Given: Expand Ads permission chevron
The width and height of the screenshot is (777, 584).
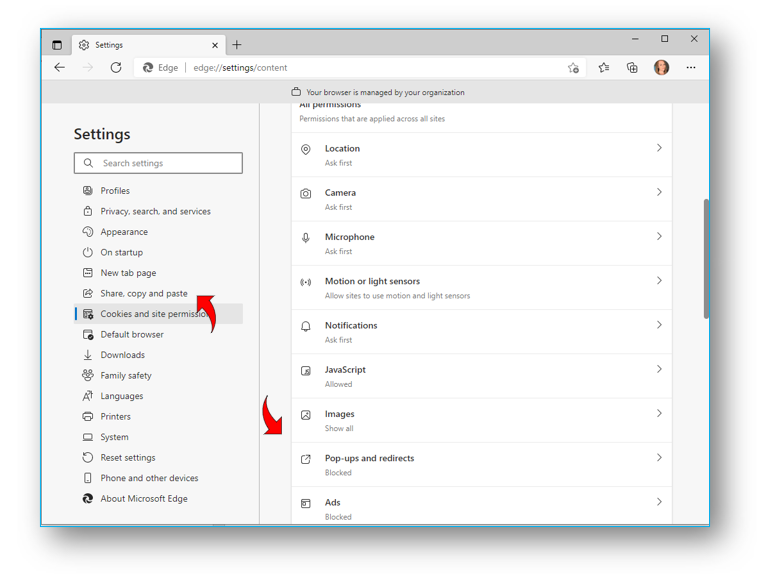Looking at the screenshot, I should tap(659, 502).
